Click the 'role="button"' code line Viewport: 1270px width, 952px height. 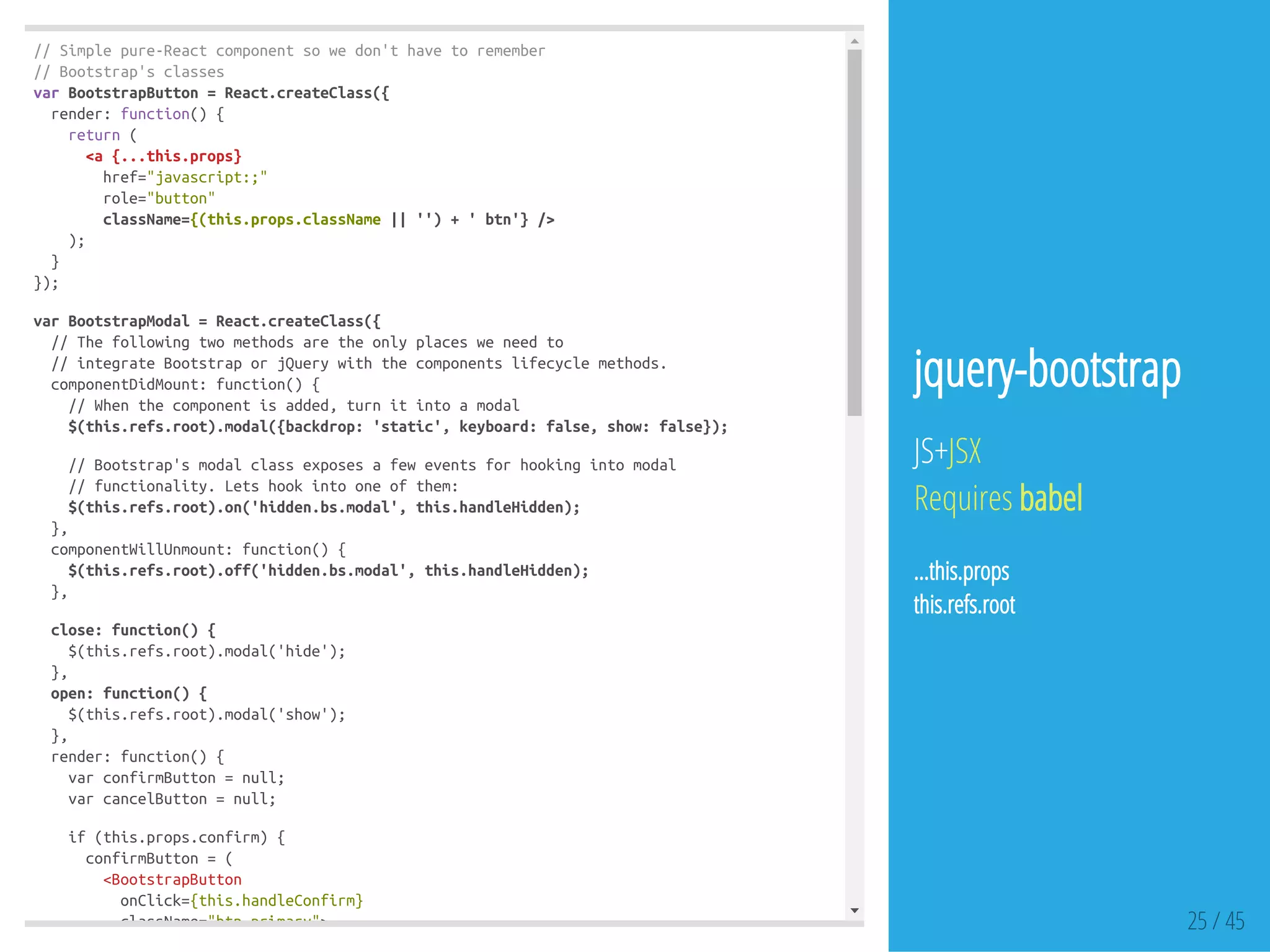pos(159,198)
